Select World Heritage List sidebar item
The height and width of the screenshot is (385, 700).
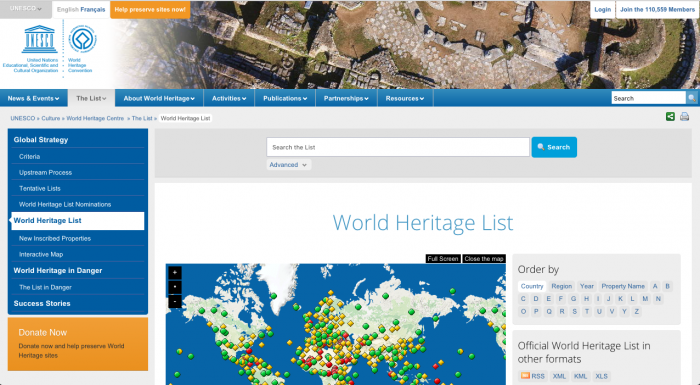click(78, 221)
